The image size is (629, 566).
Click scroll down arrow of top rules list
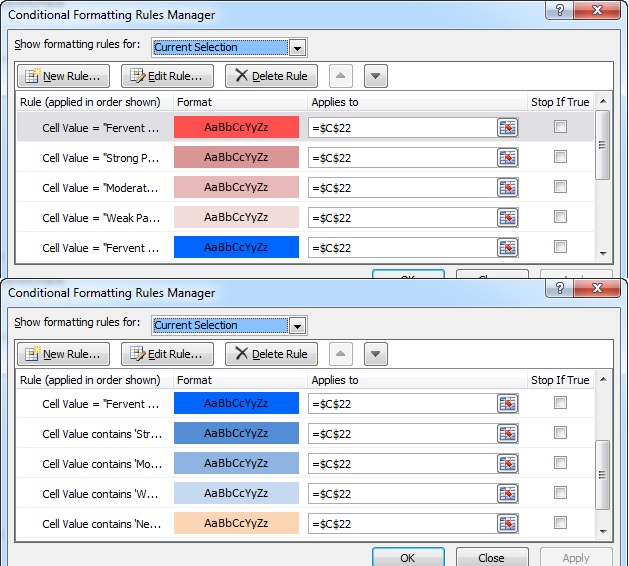pyautogui.click(x=602, y=255)
